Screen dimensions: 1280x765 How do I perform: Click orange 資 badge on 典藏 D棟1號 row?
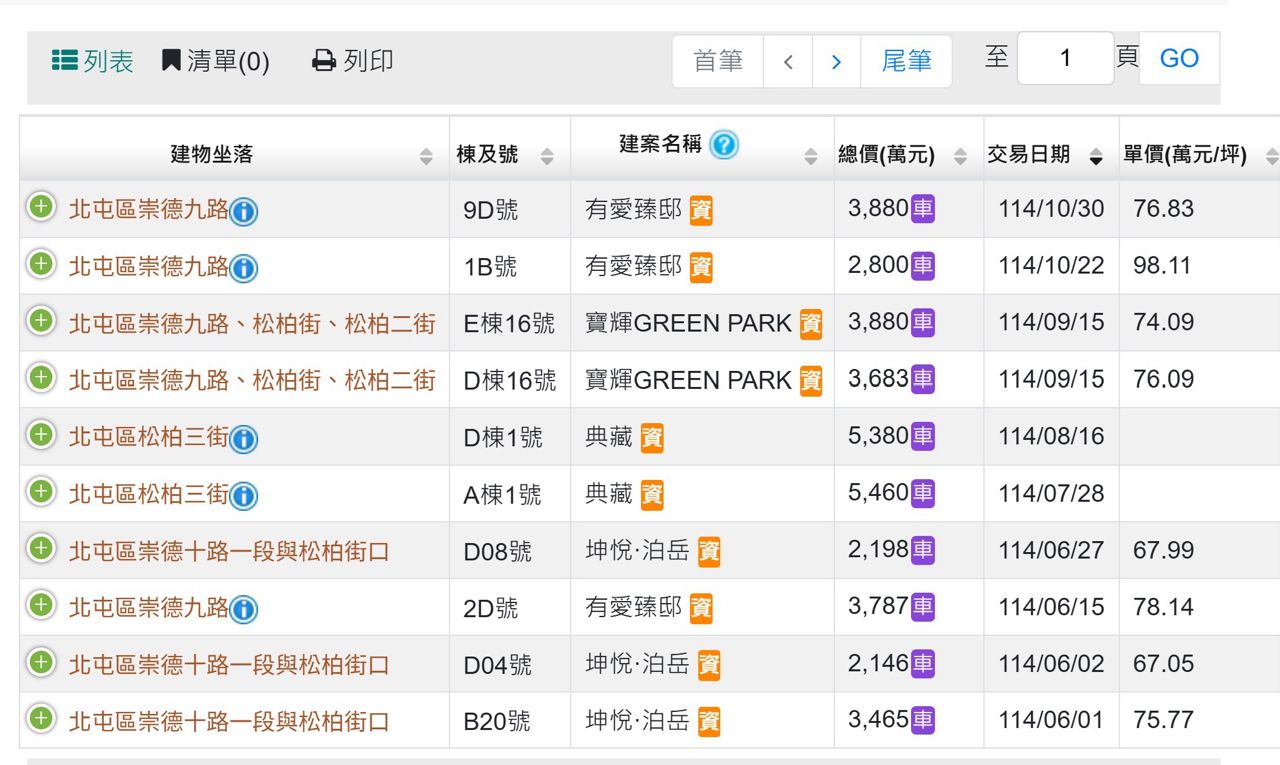click(652, 438)
